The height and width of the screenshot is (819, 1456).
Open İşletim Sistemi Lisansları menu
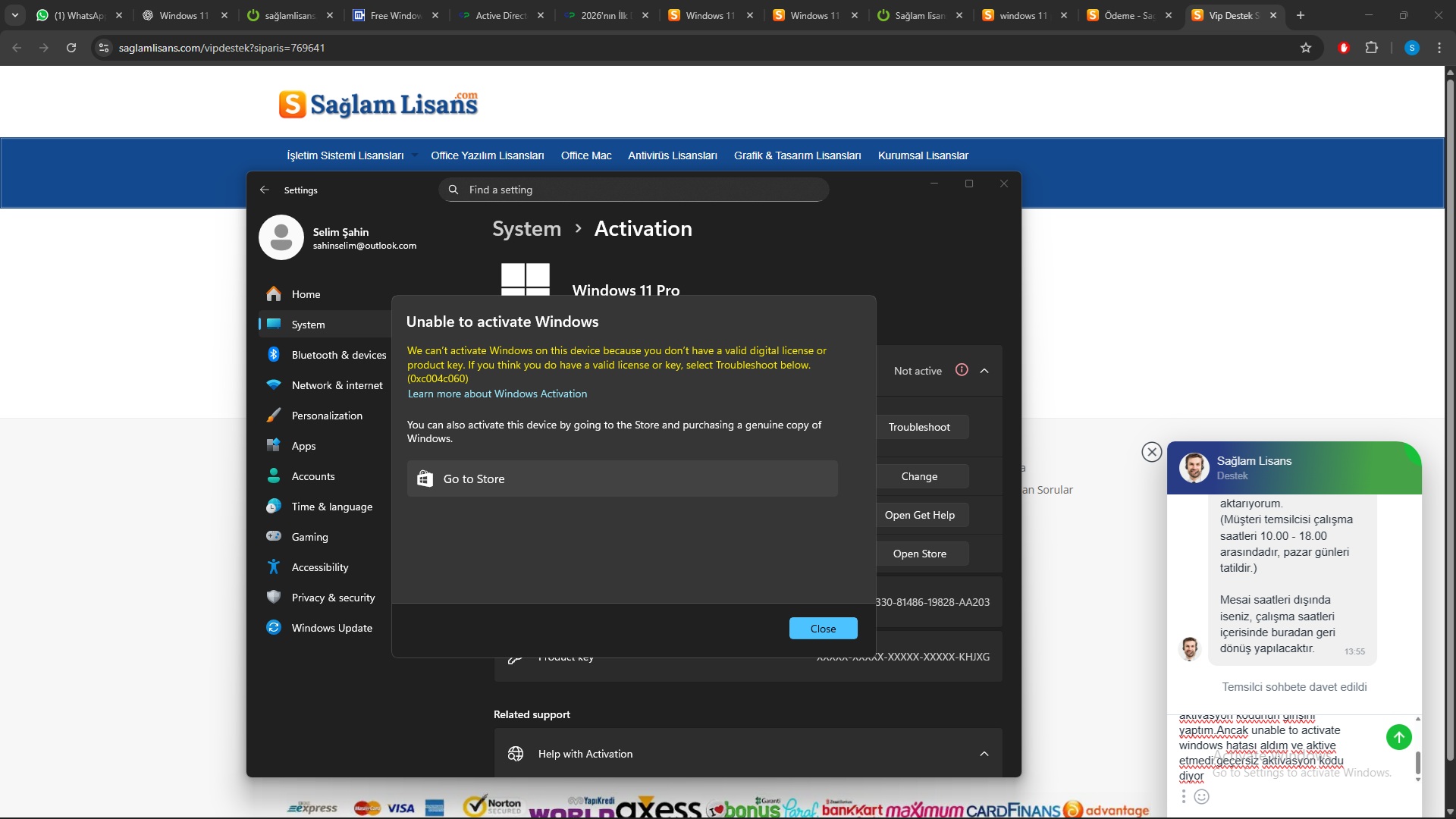[345, 155]
